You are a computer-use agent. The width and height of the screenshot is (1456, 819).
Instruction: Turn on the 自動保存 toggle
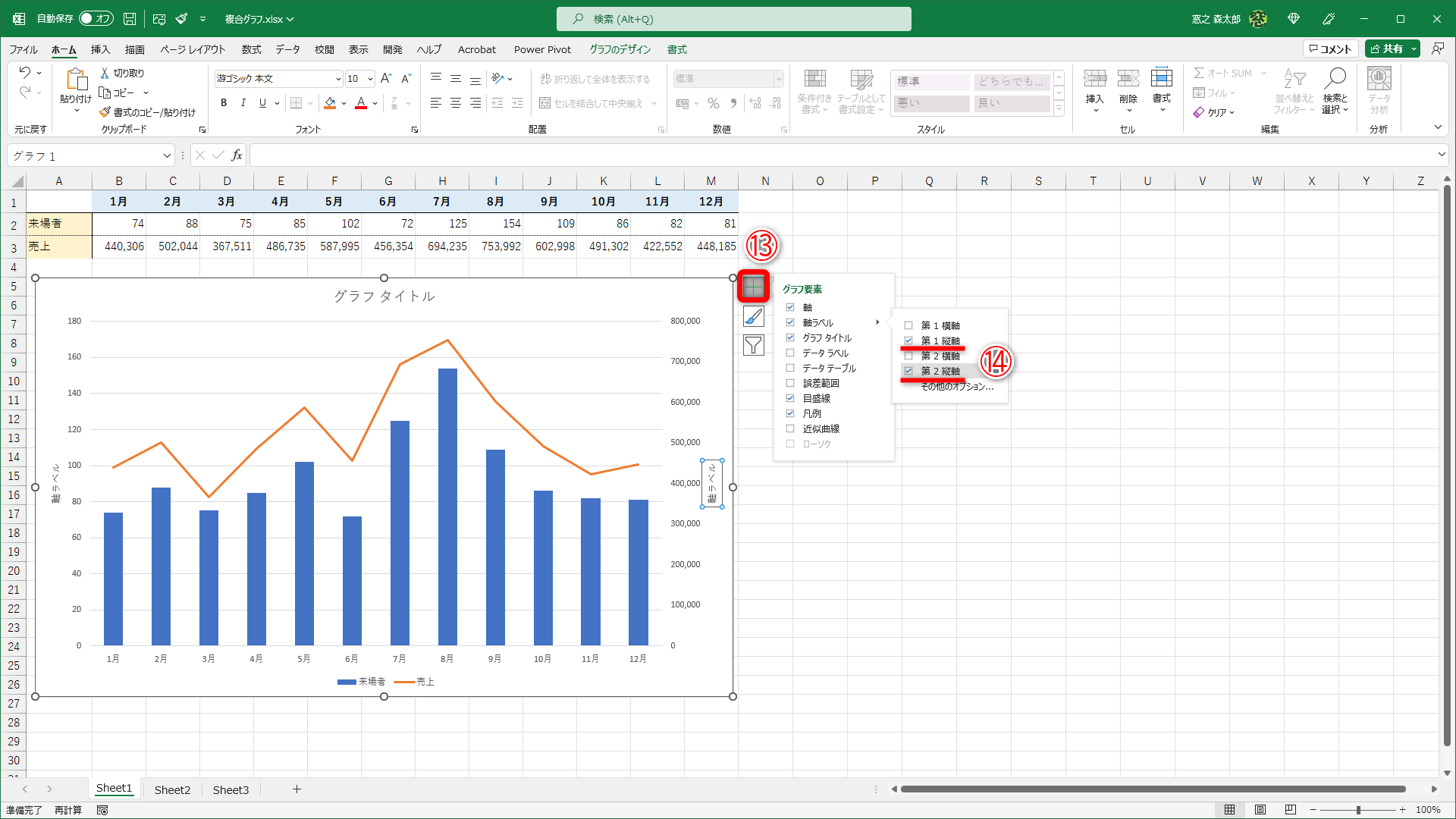point(96,18)
